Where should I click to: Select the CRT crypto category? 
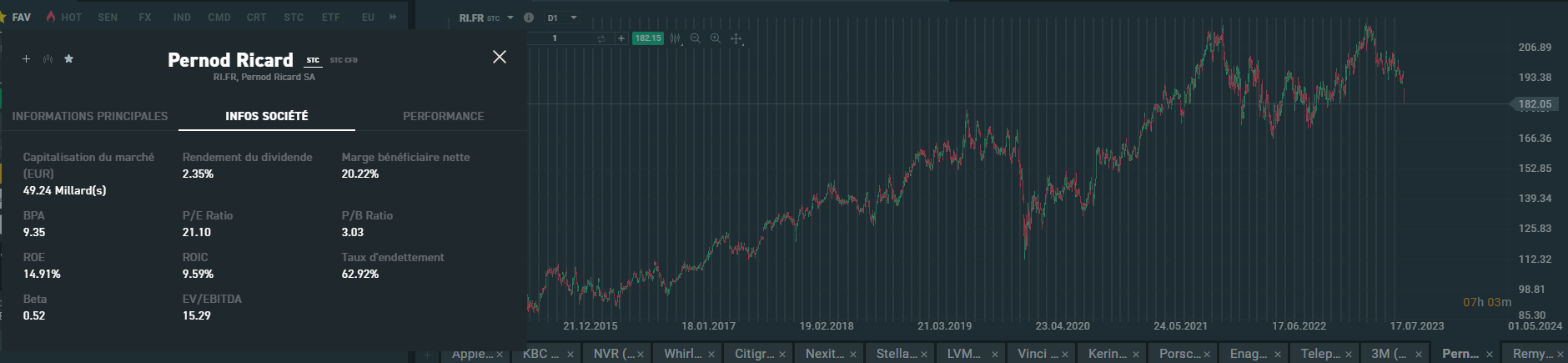point(256,17)
